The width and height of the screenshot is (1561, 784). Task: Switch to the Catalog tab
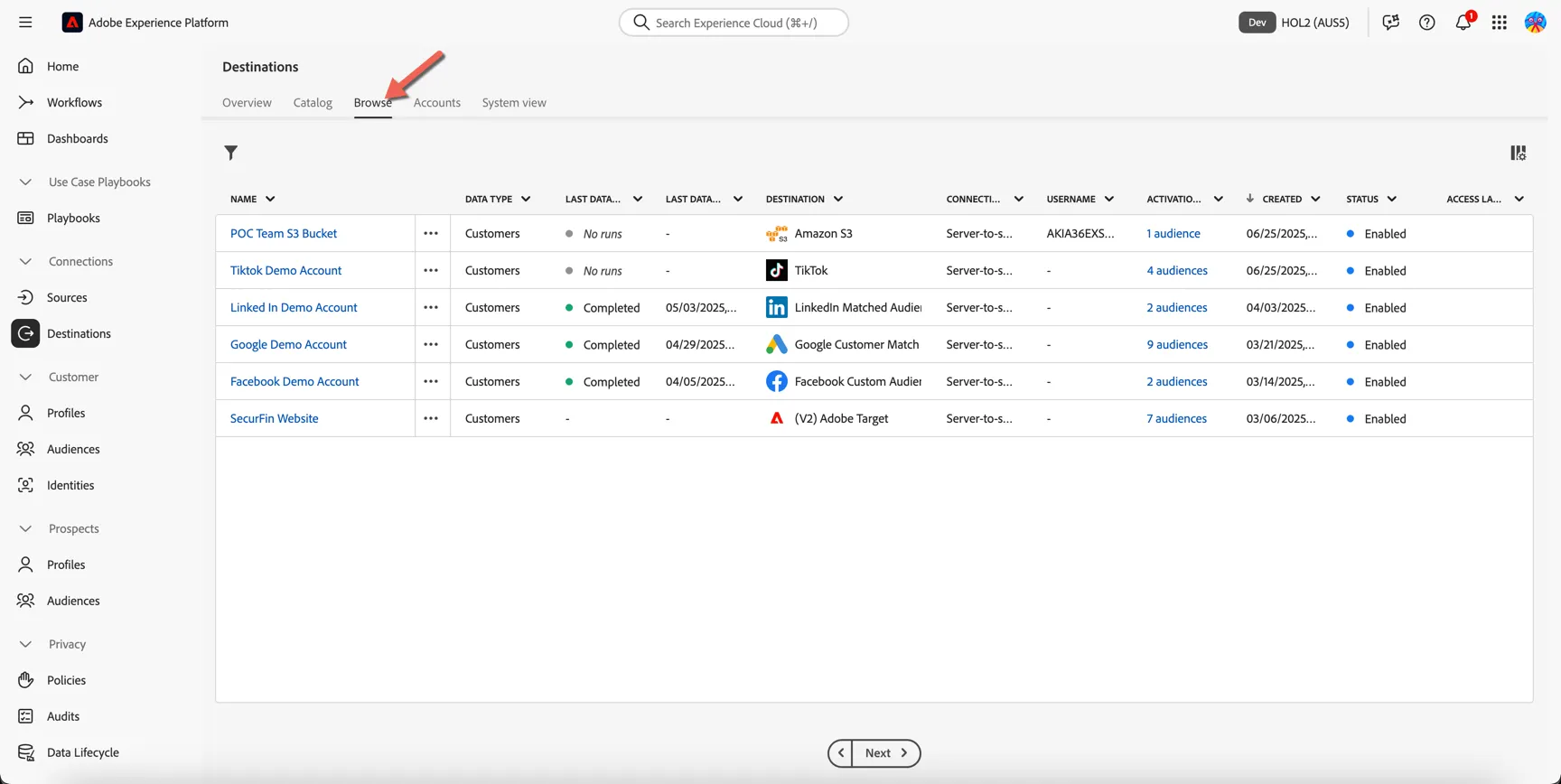[x=313, y=102]
